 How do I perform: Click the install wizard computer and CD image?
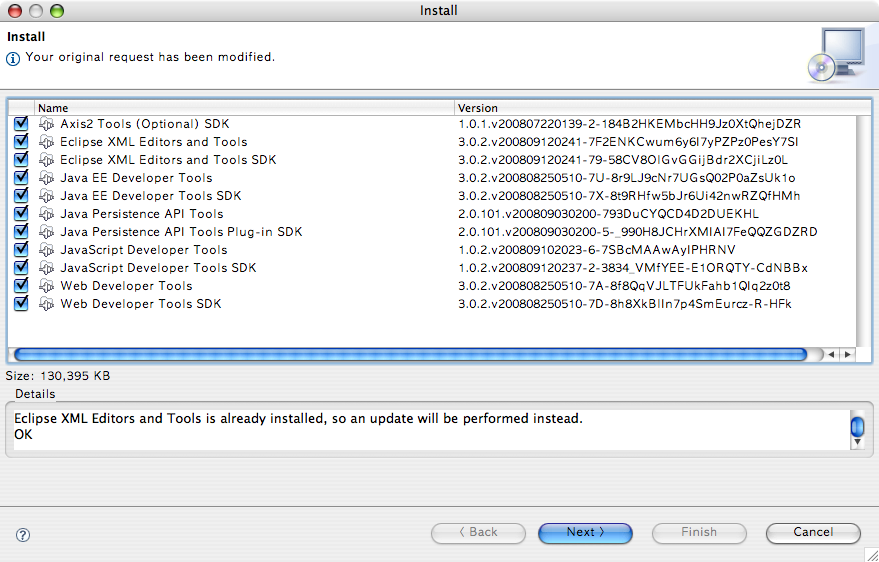click(x=837, y=55)
